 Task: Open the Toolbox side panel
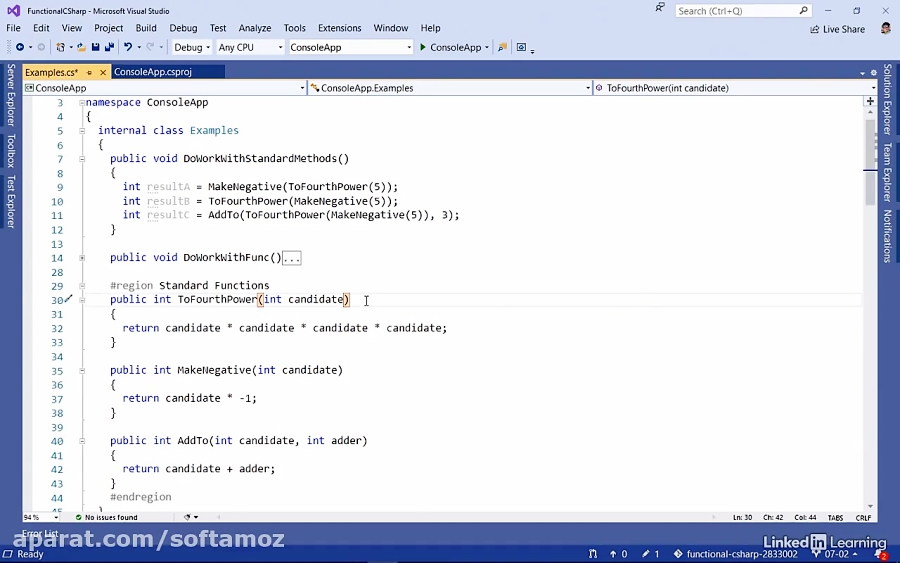[x=10, y=150]
